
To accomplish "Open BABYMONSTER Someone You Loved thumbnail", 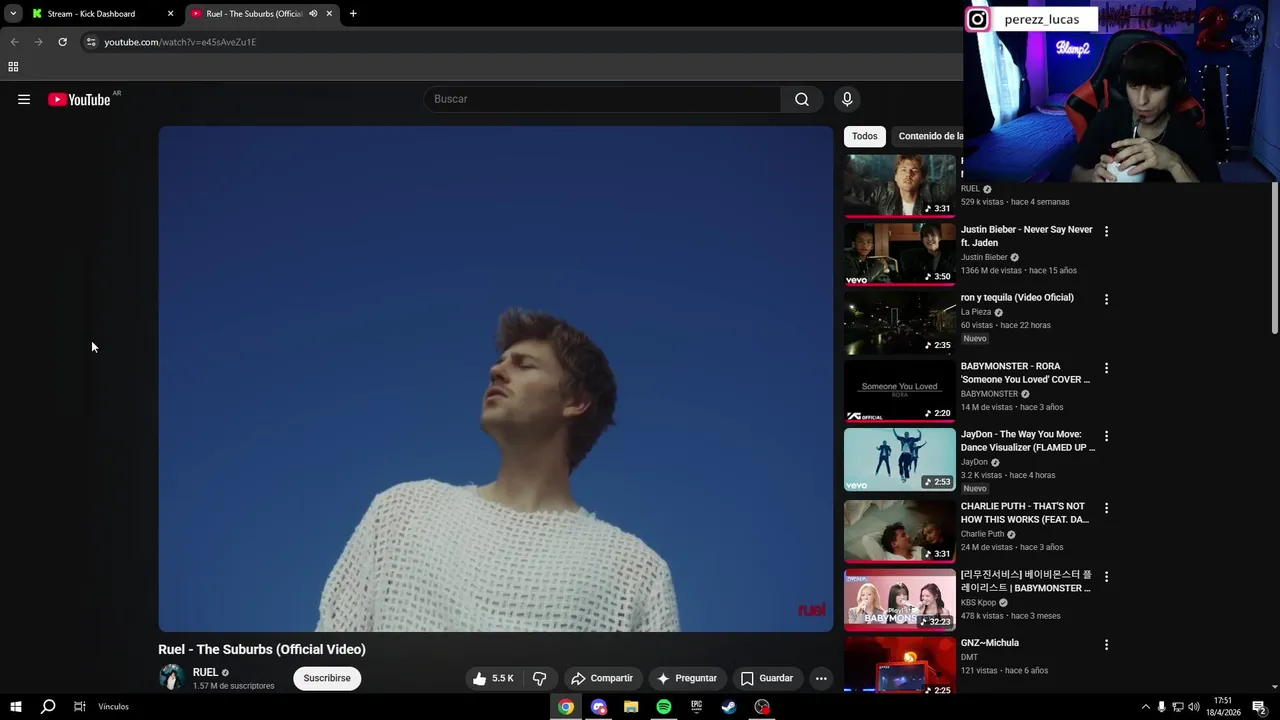I will tap(900, 391).
